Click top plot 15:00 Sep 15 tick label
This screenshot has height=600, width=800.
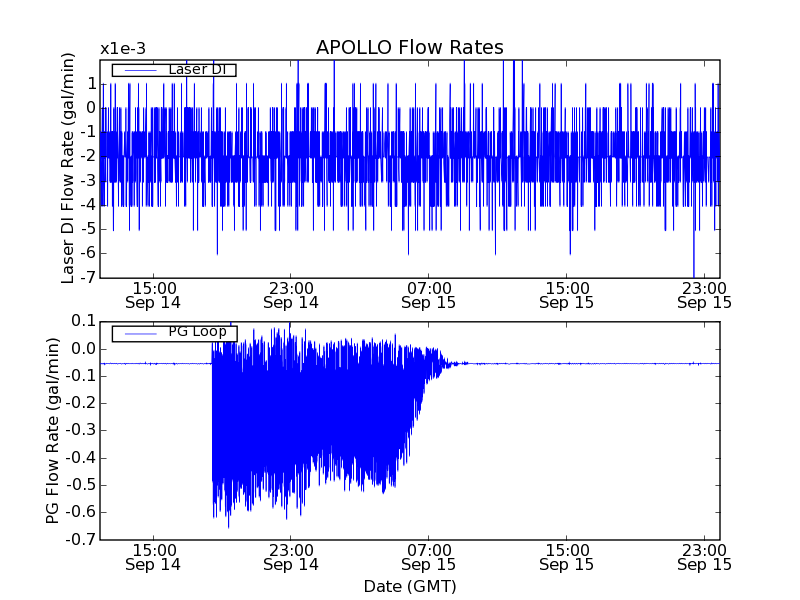[x=567, y=296]
